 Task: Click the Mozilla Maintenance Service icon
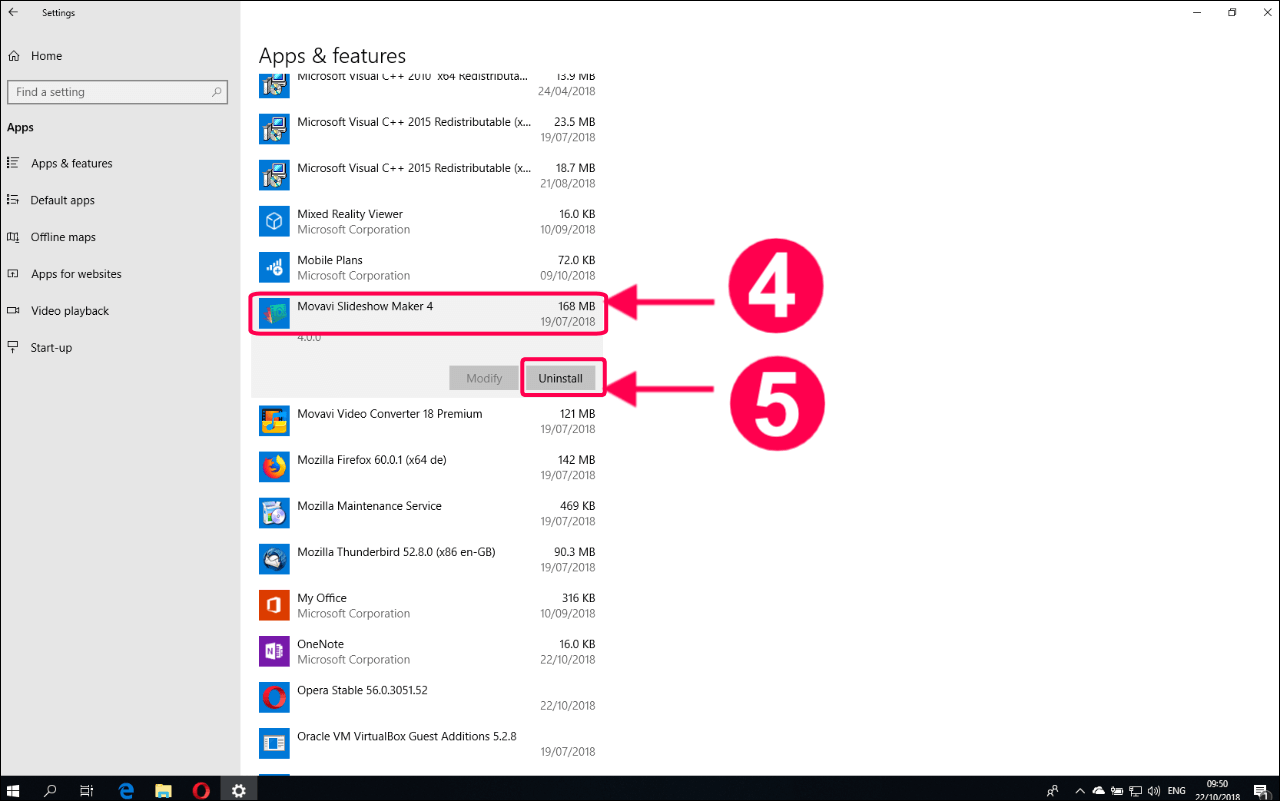[274, 513]
